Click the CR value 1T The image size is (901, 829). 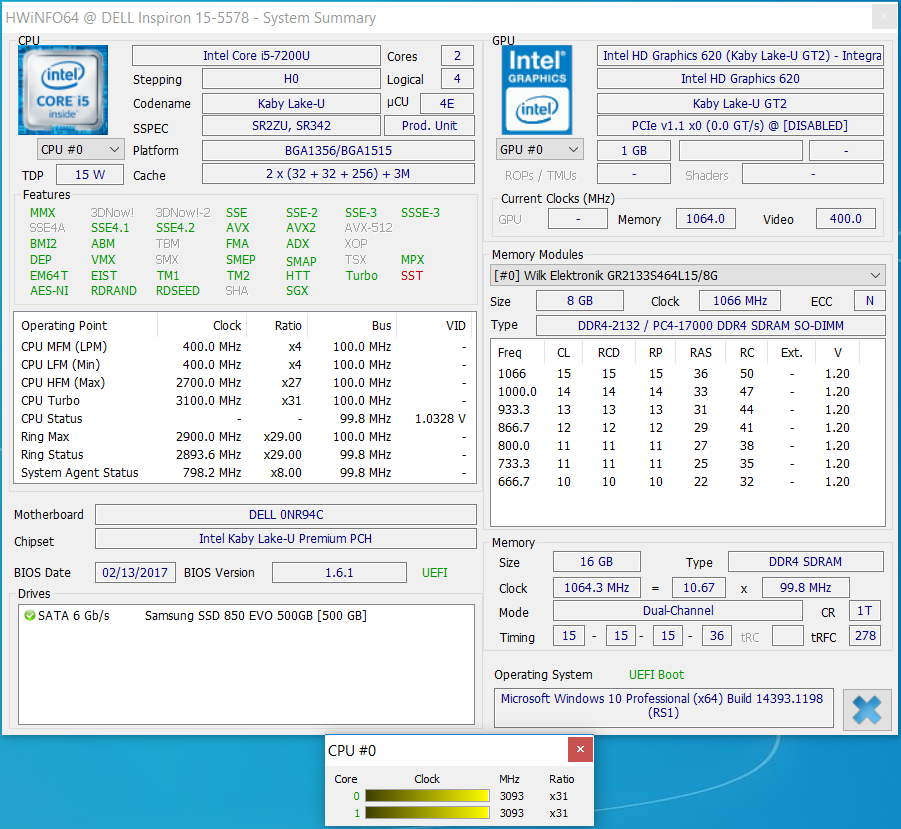(x=865, y=611)
